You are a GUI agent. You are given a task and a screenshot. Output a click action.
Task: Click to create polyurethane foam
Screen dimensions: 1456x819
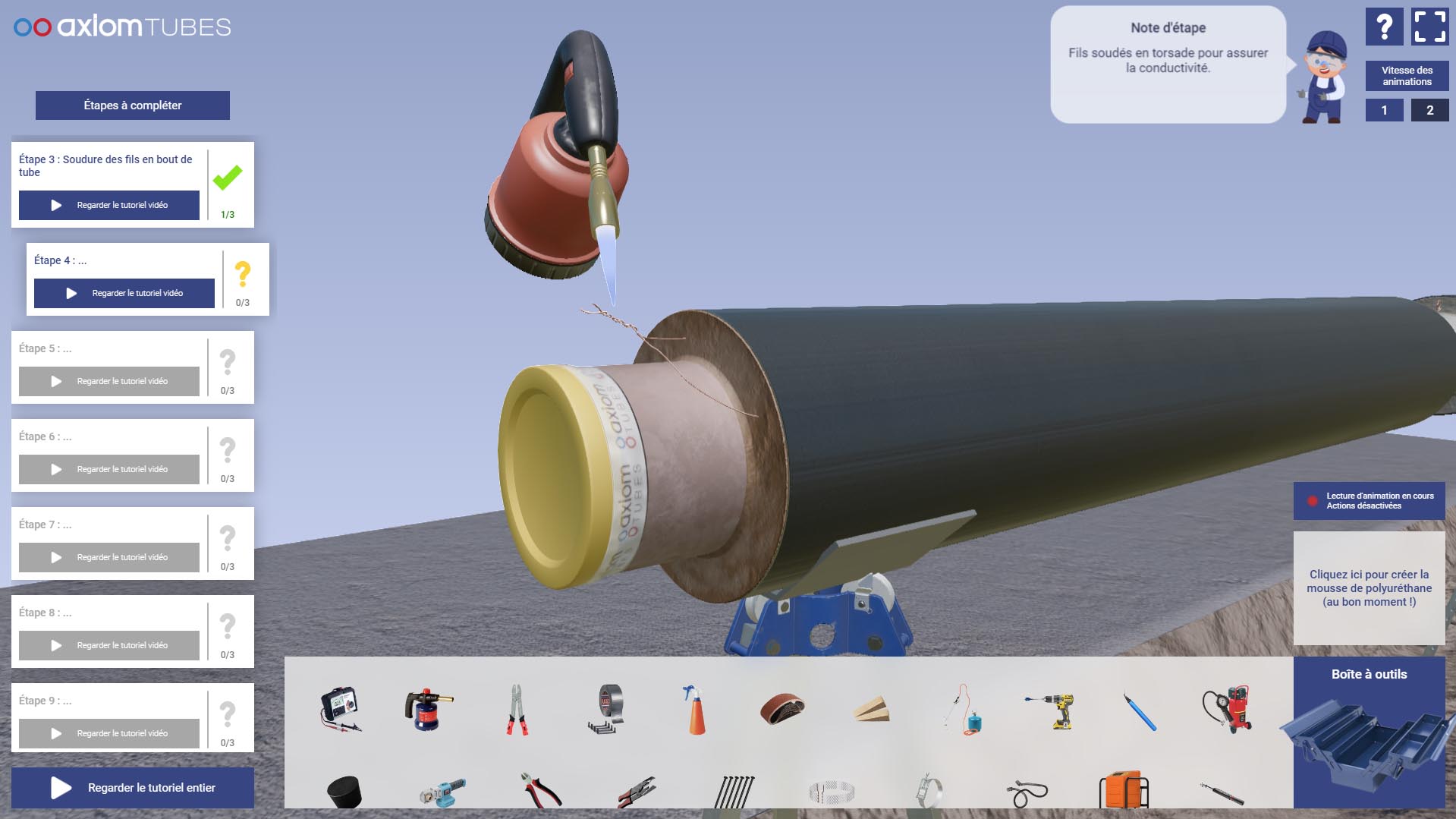click(1369, 588)
